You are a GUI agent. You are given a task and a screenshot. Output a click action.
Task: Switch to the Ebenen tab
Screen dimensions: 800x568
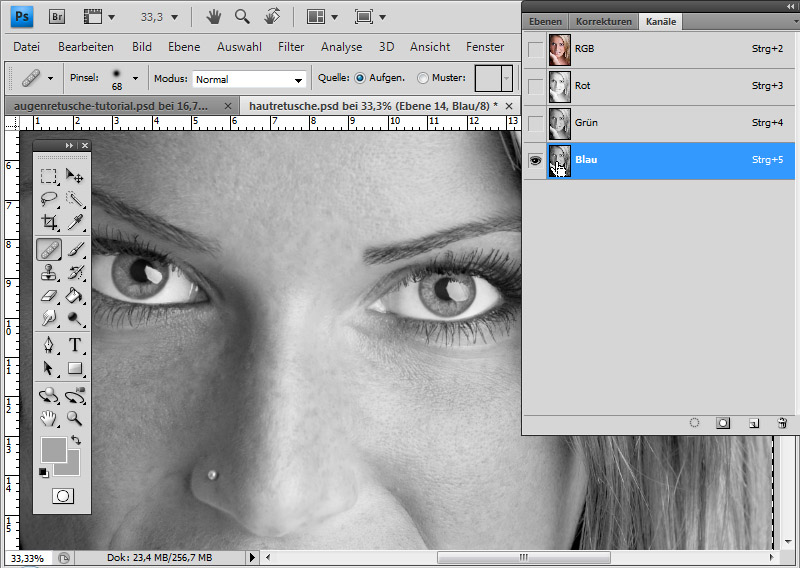[547, 21]
